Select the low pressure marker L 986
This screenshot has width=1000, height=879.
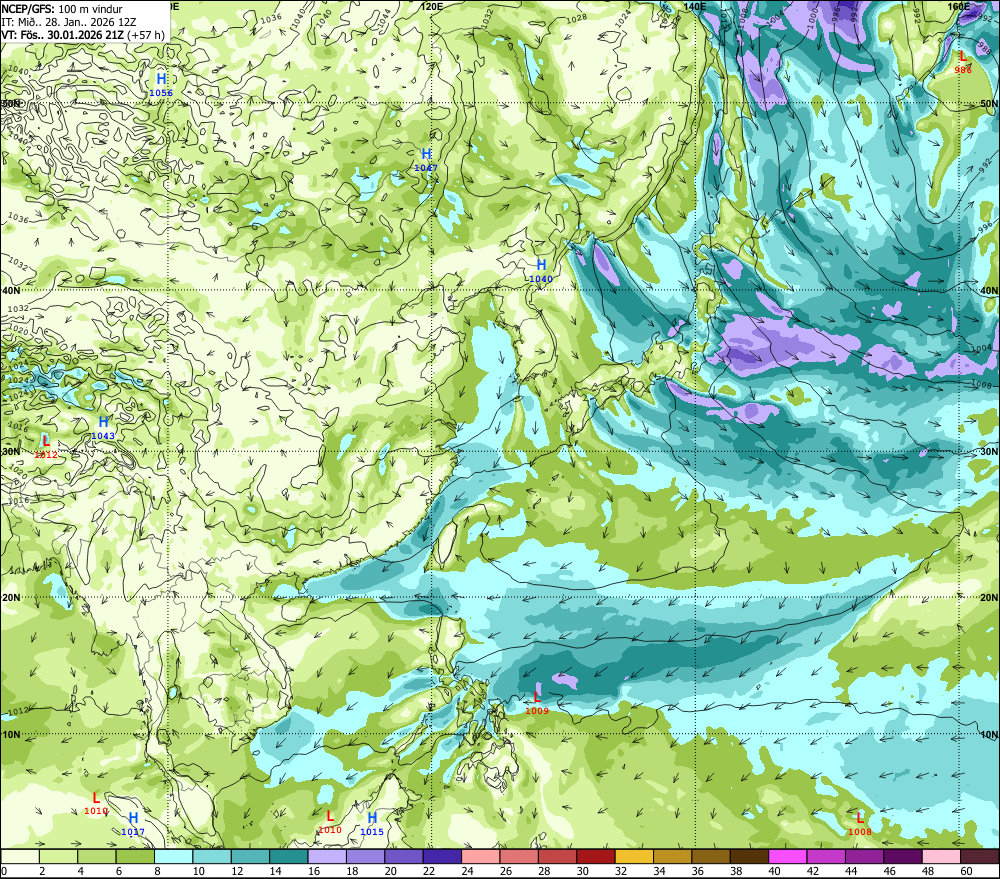tap(963, 61)
